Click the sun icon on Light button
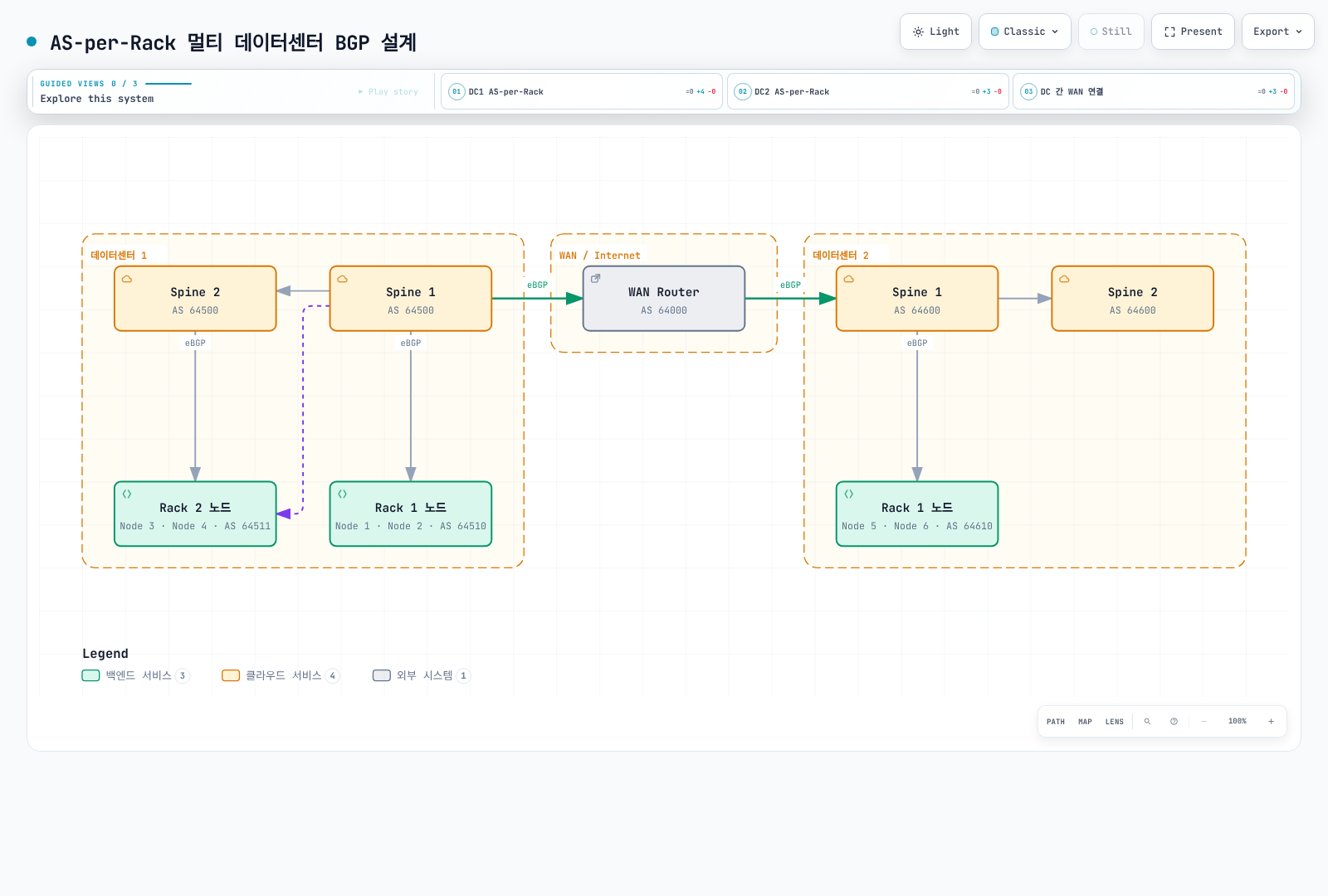Screen dimensions: 1328x896 (918, 32)
